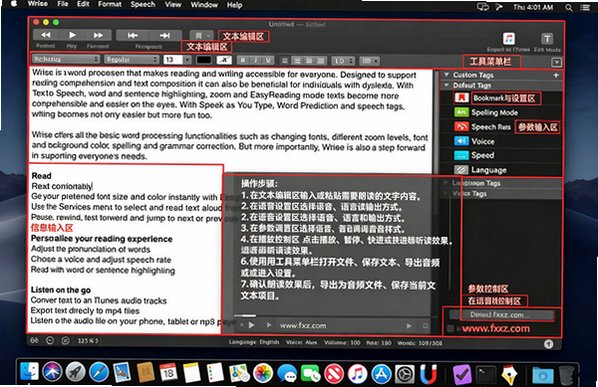
Task: Open the Edit menu
Action: (83, 4)
